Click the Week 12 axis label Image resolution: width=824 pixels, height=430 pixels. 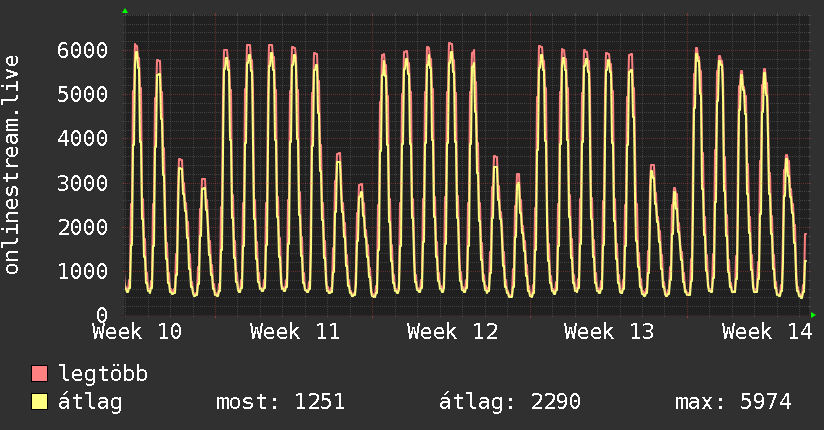pos(452,332)
